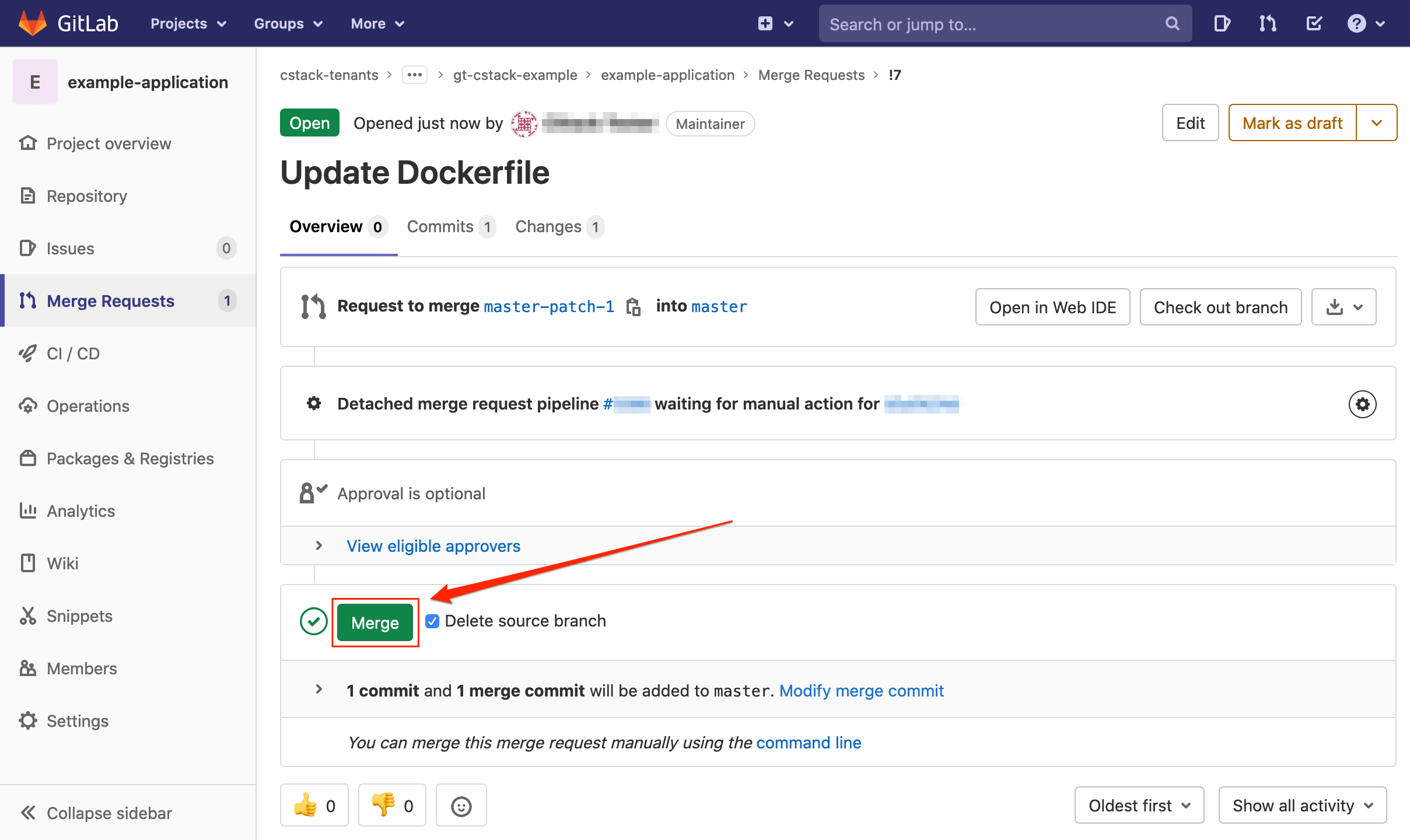Click the breadcrumb ellipsis to show hidden path
Viewport: 1410px width, 840px height.
pos(414,75)
